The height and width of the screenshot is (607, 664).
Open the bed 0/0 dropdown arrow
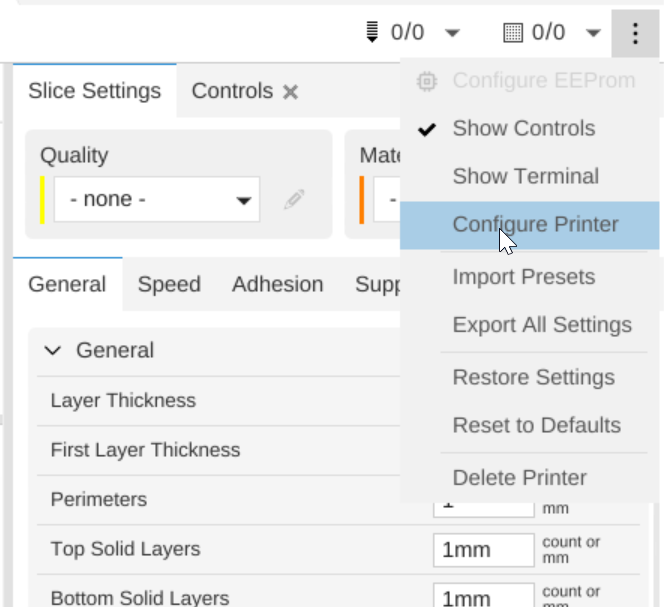click(593, 33)
